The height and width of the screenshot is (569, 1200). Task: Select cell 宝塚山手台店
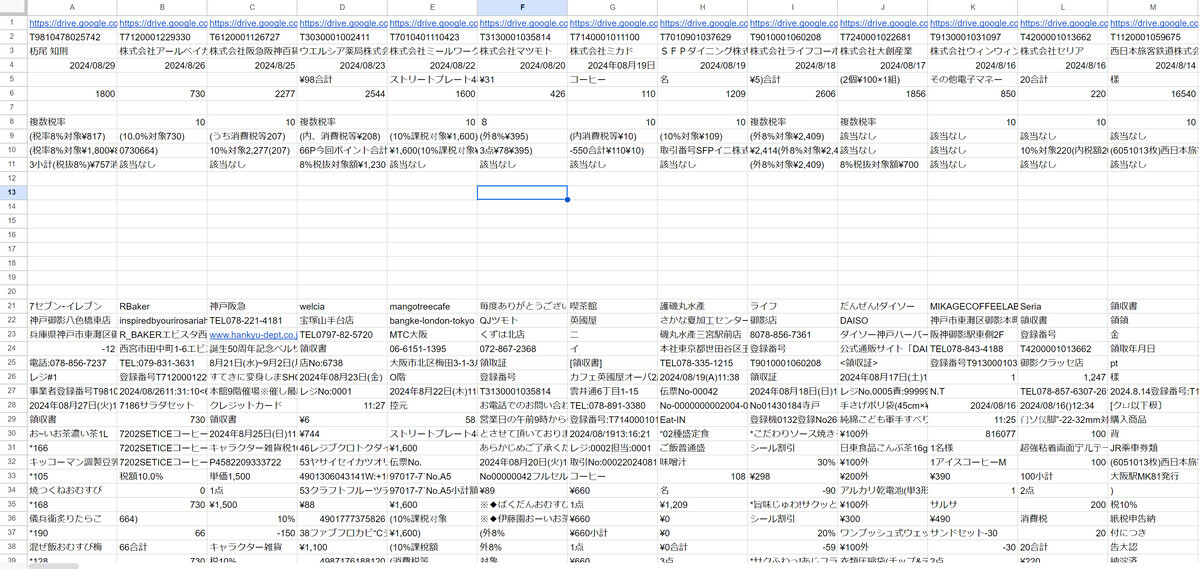[342, 319]
